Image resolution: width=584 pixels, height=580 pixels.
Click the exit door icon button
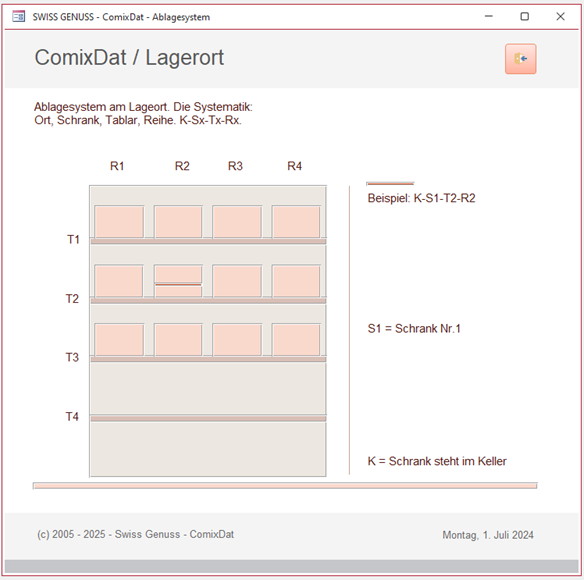click(520, 59)
